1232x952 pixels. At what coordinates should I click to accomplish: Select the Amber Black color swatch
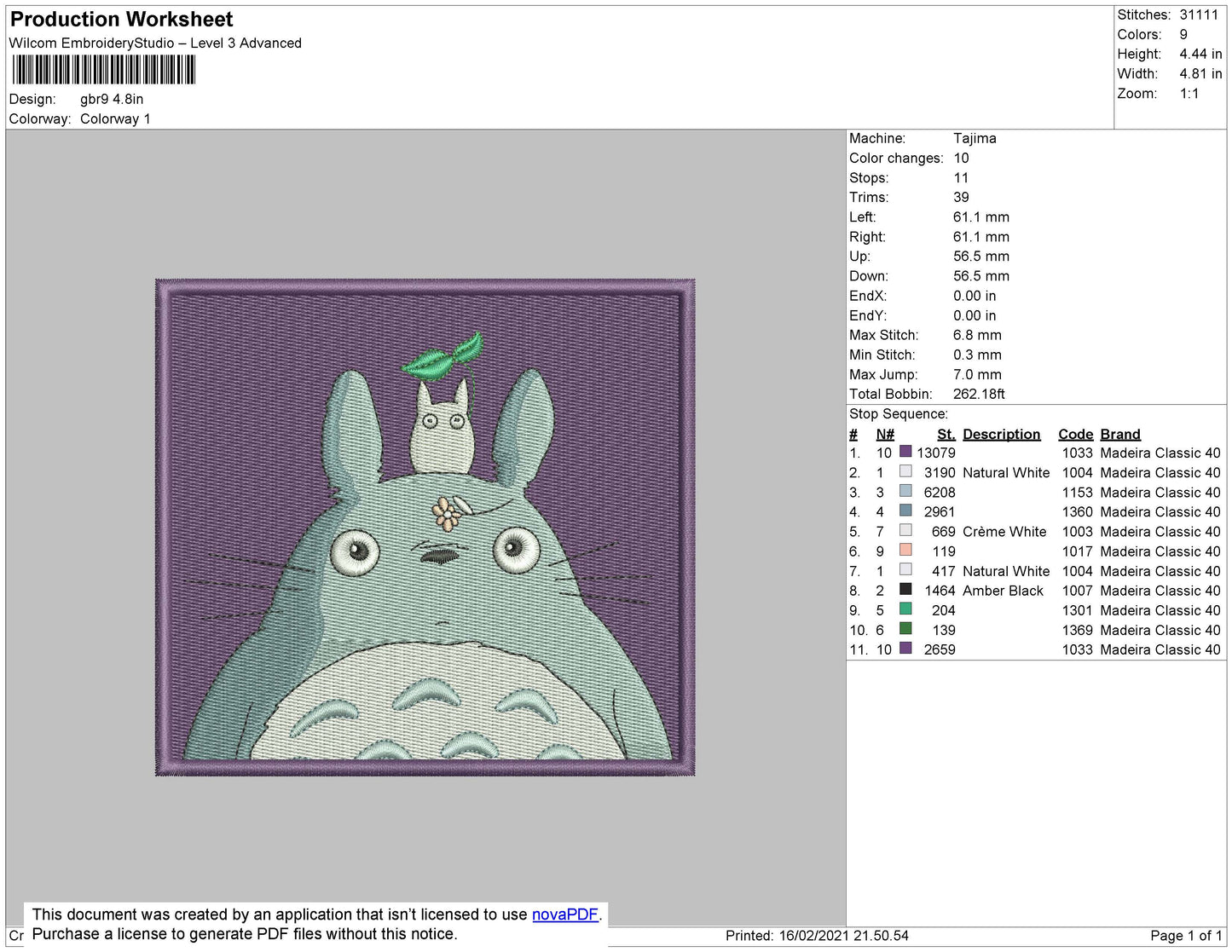(905, 590)
